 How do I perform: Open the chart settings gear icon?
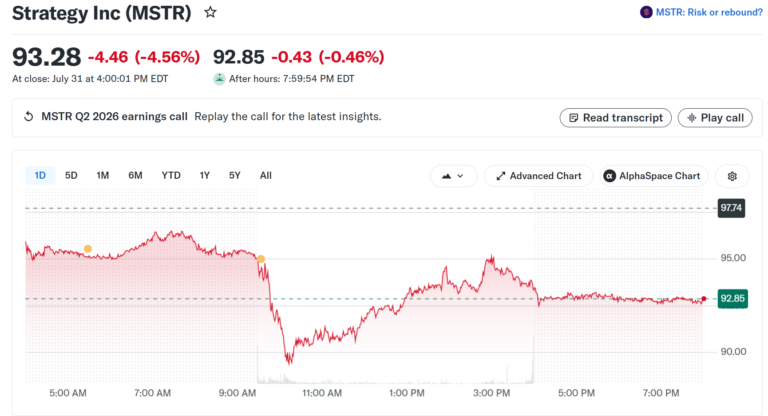[x=732, y=176]
